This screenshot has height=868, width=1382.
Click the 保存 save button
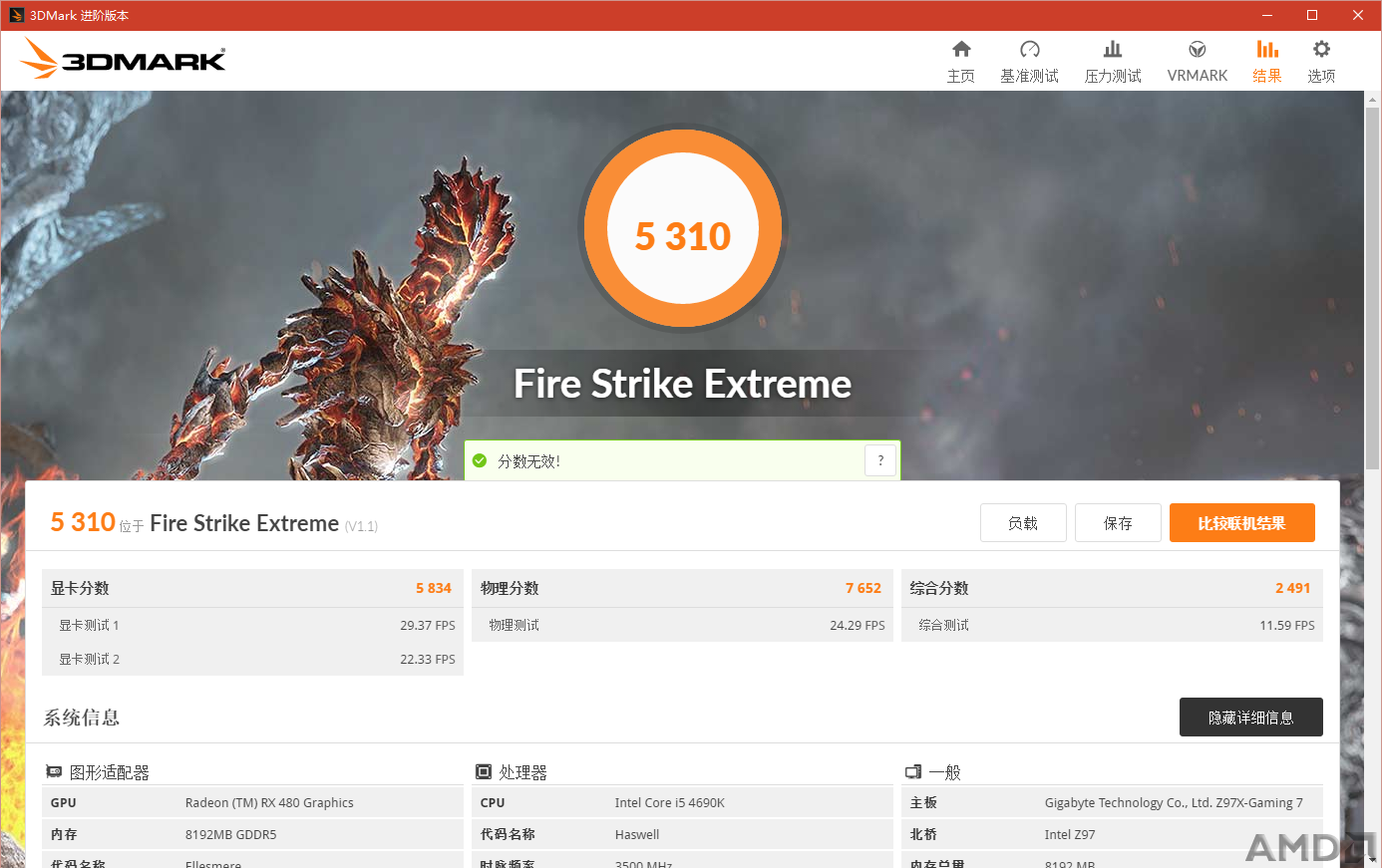click(1118, 523)
